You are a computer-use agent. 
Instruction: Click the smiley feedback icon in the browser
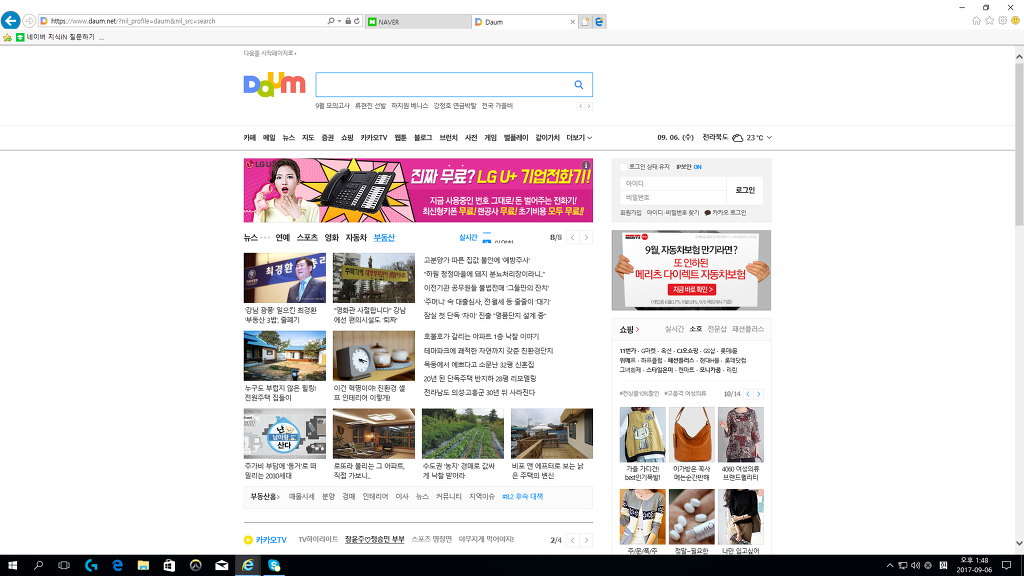click(x=1016, y=21)
